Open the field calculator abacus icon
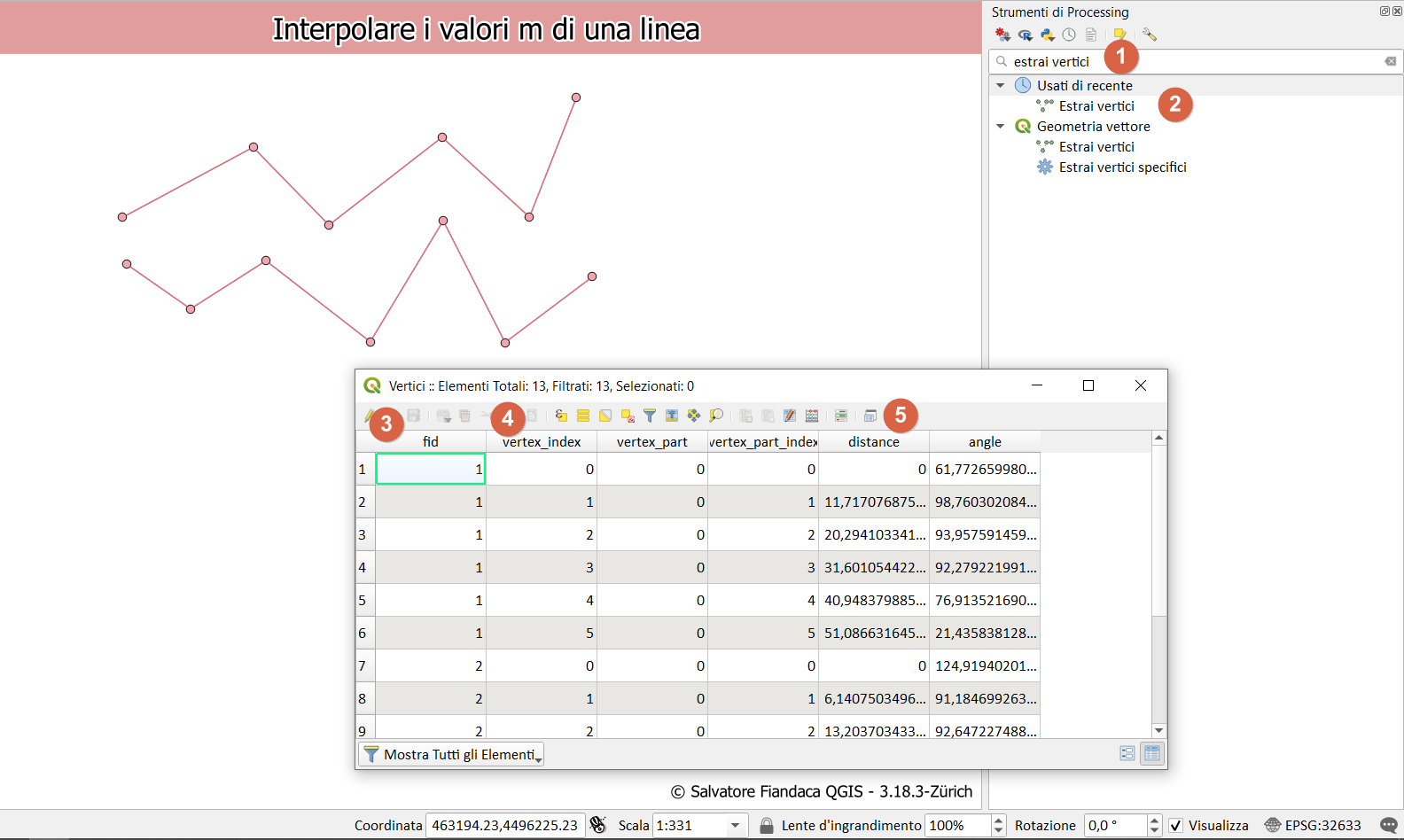1404x840 pixels. click(812, 416)
